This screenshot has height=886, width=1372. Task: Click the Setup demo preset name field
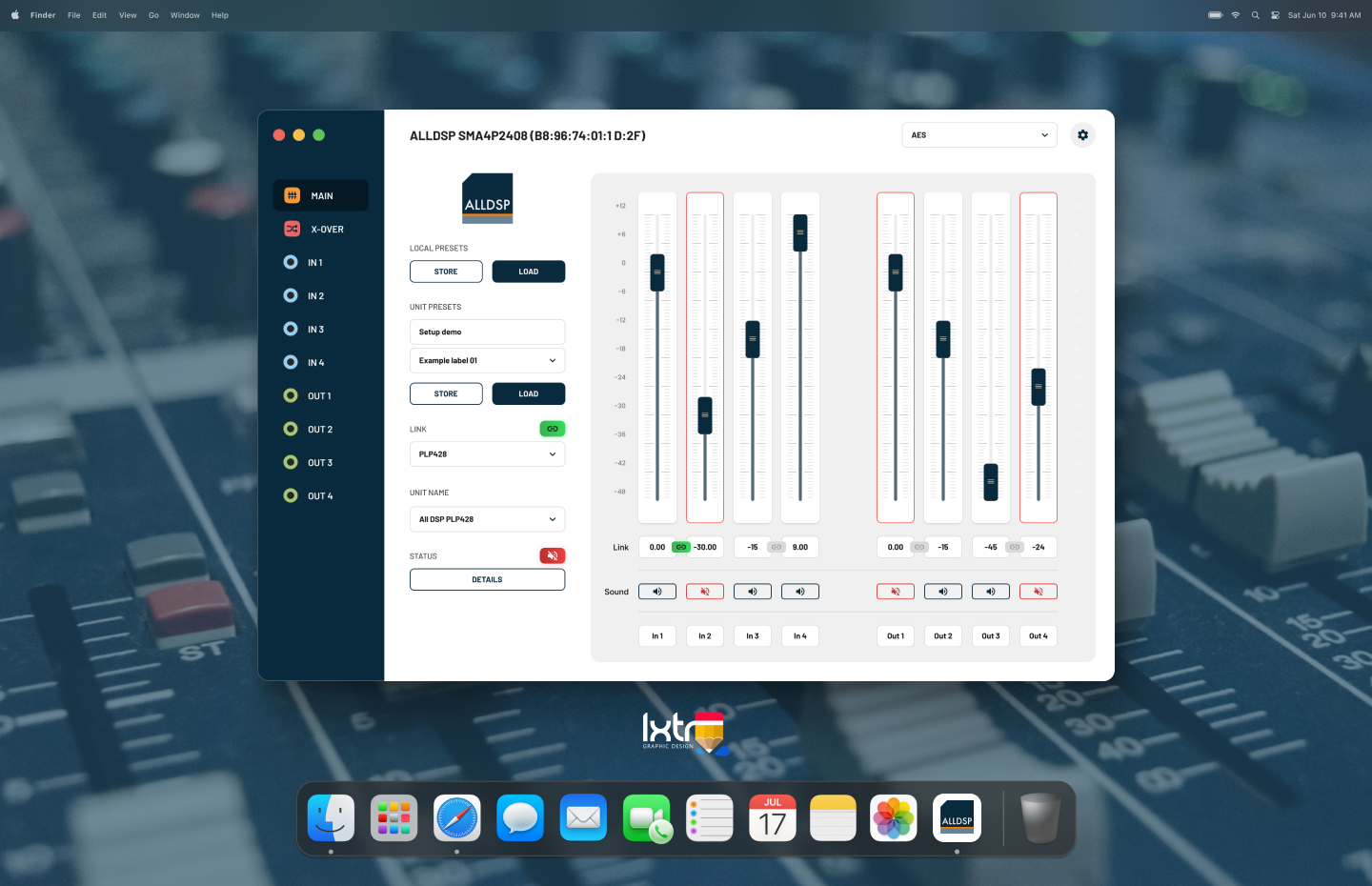click(x=487, y=332)
